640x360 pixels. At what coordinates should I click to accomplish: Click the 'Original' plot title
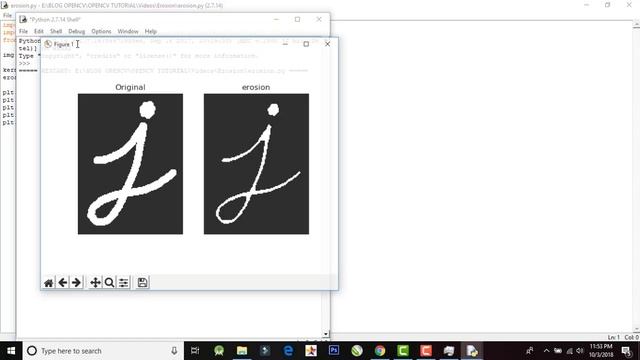coord(130,87)
